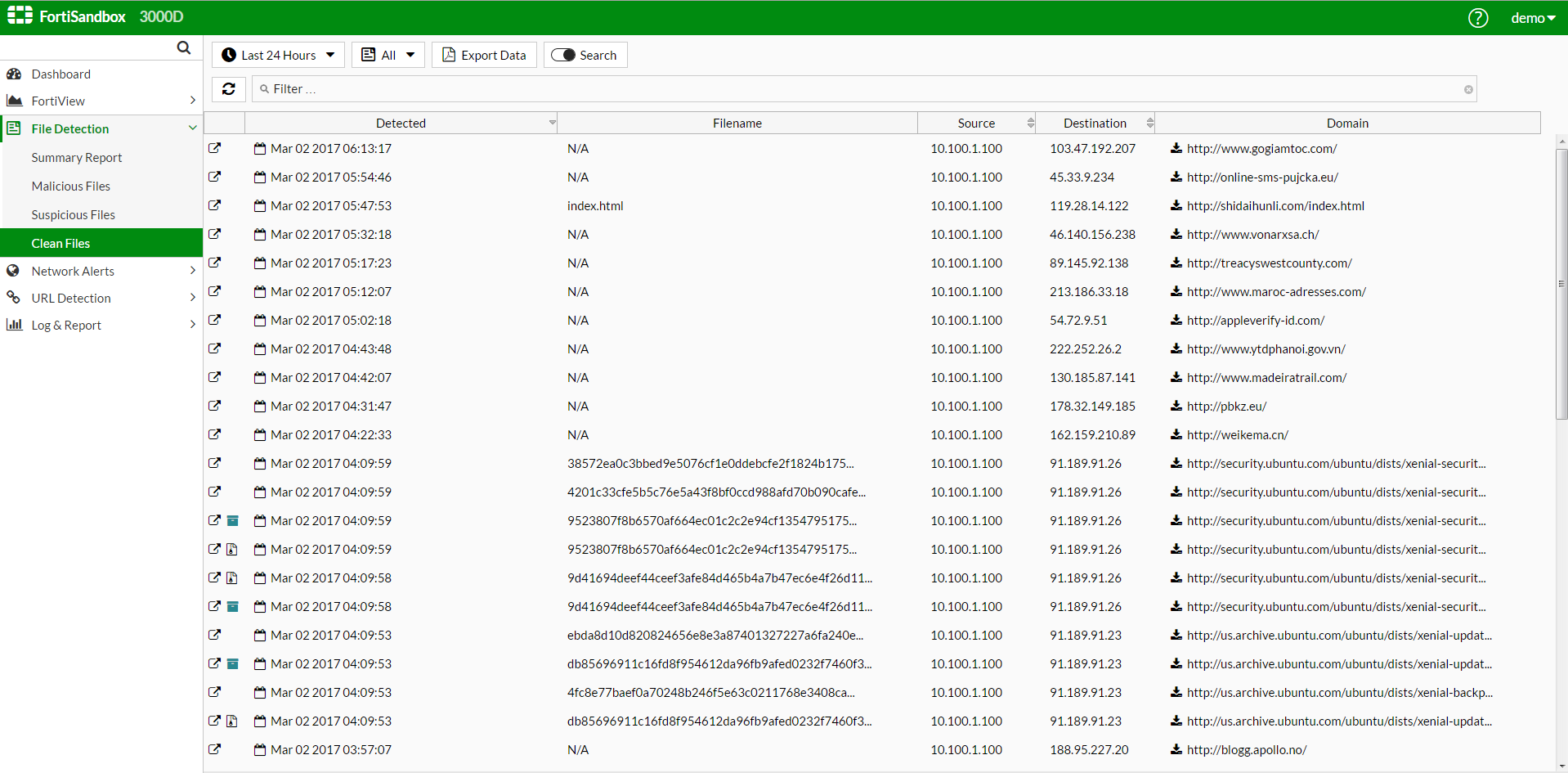The width and height of the screenshot is (1568, 773).
Task: Click filename starting 38572ea0c3bbed
Action: point(710,463)
